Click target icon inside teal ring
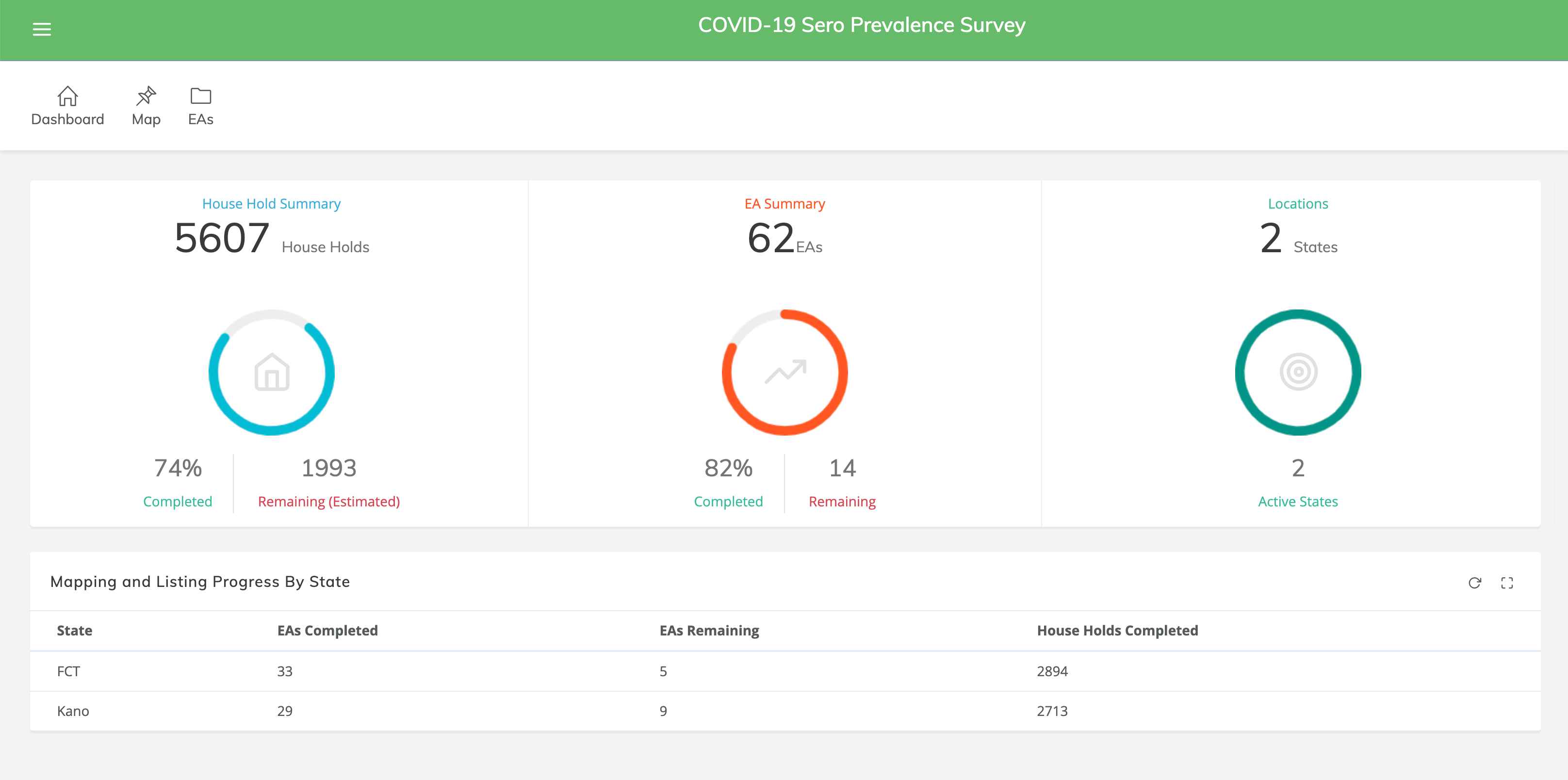This screenshot has width=1568, height=780. 1298,372
